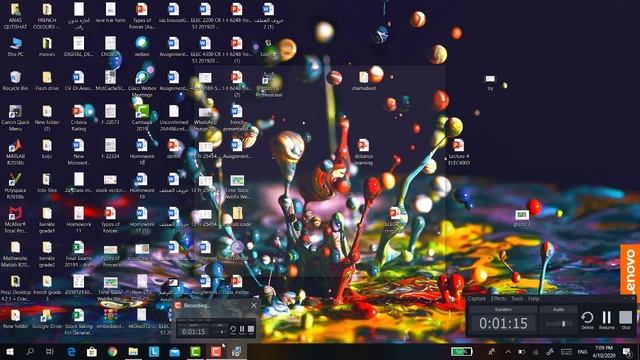The width and height of the screenshot is (640, 360).
Task: Open the Tools menu in the recorder
Action: coord(517,299)
